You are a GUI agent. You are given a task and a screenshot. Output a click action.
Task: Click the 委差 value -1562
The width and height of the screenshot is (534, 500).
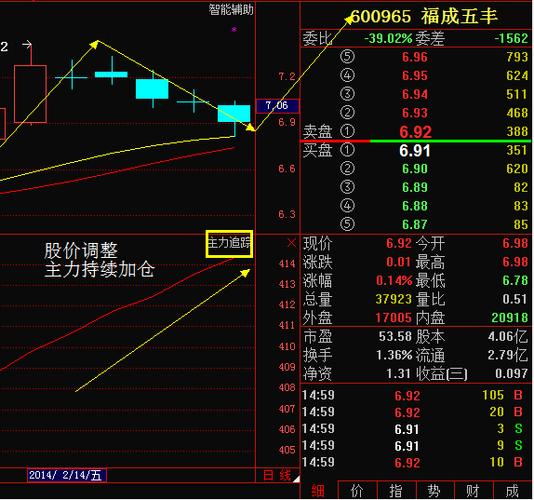click(511, 38)
